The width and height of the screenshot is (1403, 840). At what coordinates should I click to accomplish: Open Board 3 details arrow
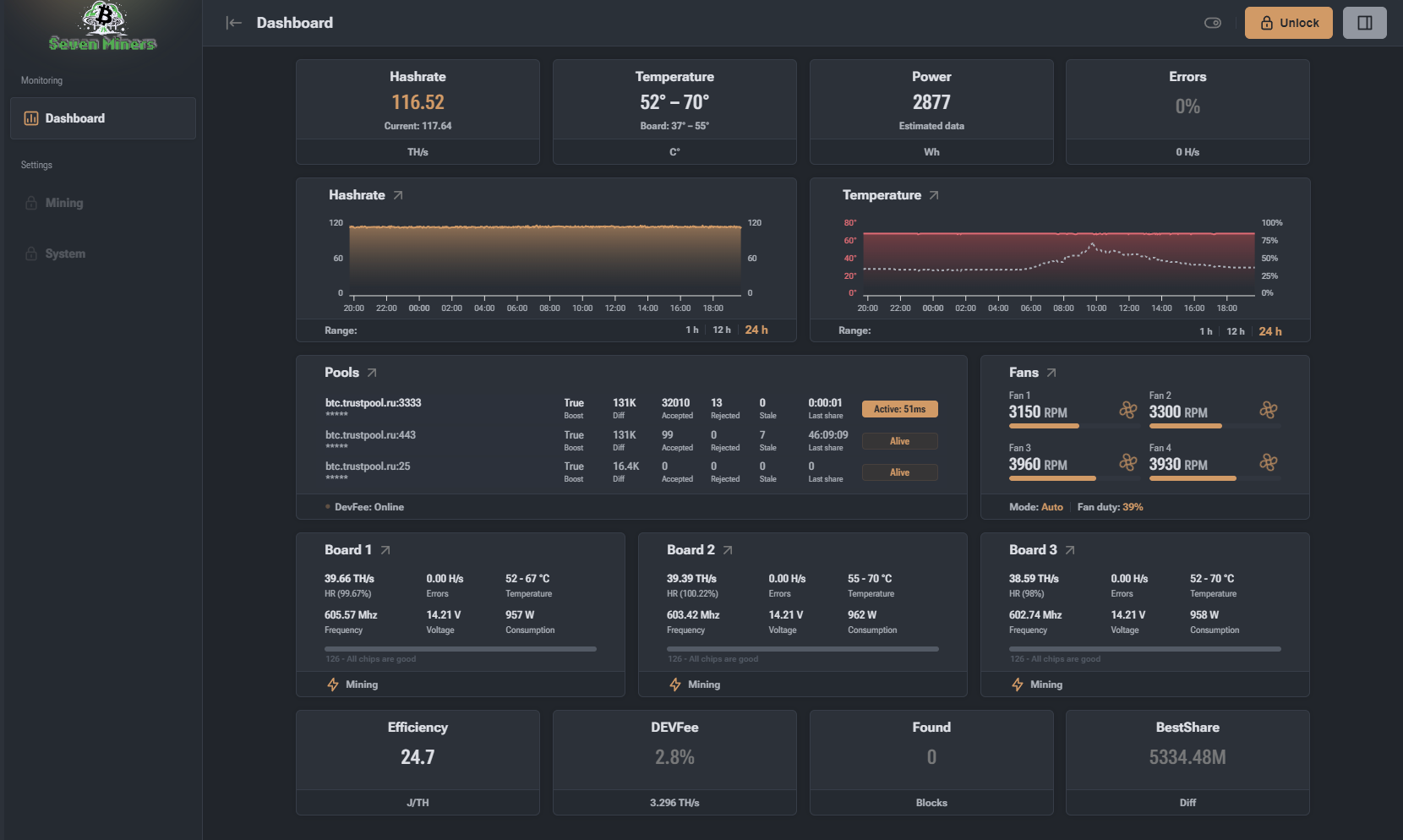point(1070,550)
